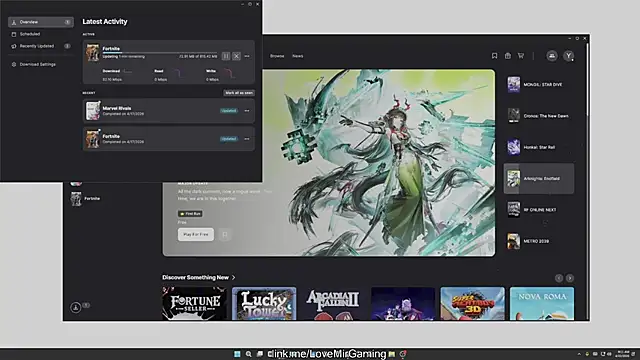The width and height of the screenshot is (640, 360).
Task: Click the Play For Free button
Action: [x=196, y=234]
